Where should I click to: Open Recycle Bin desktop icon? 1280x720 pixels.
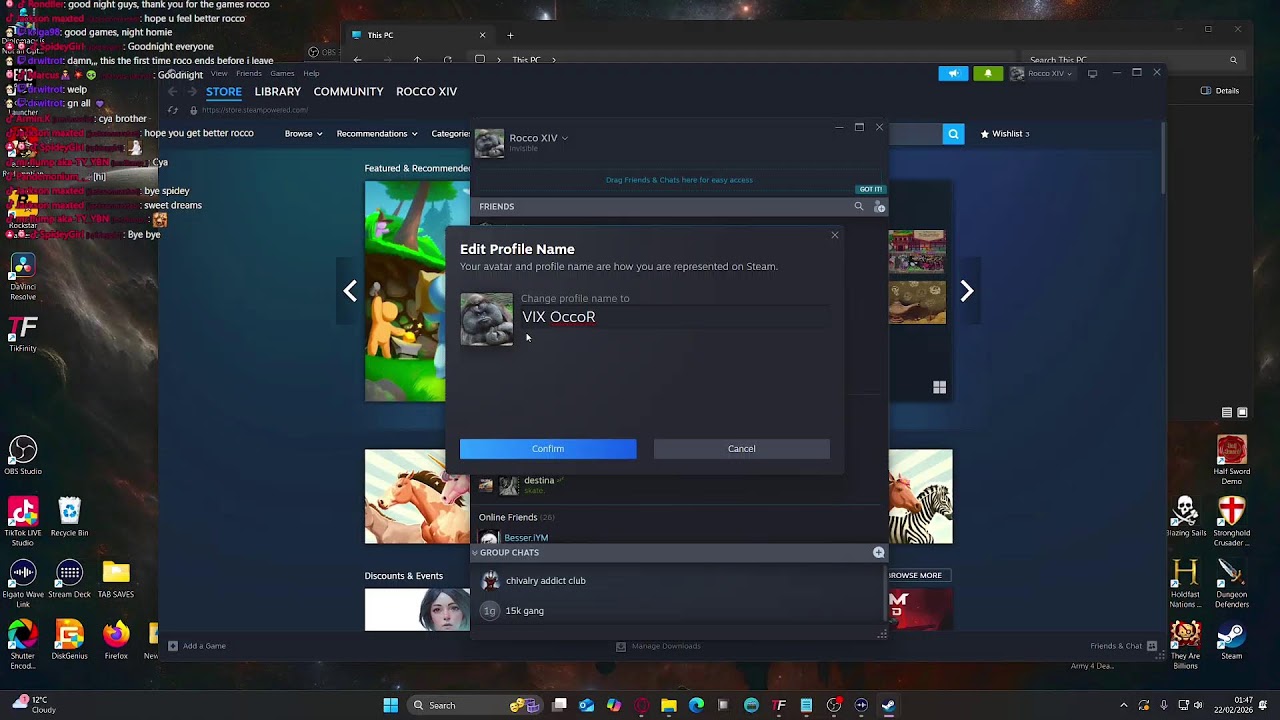point(69,518)
